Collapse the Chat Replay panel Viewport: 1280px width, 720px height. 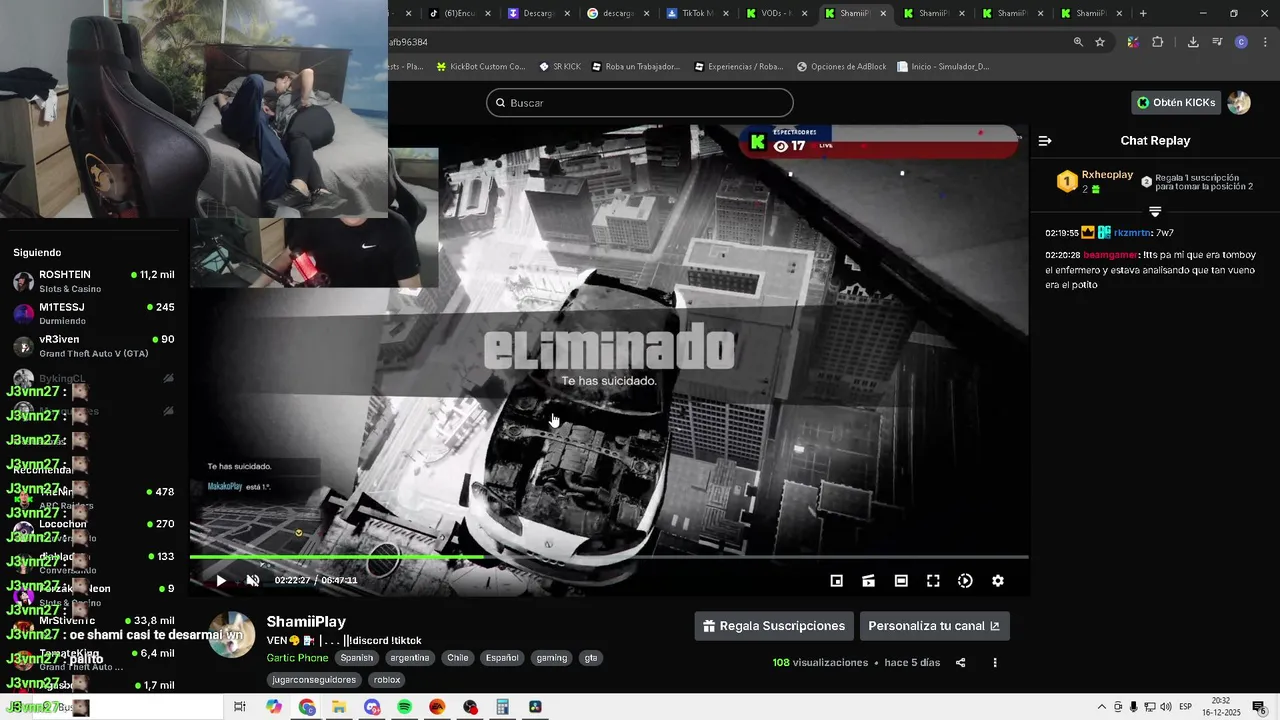click(x=1045, y=141)
